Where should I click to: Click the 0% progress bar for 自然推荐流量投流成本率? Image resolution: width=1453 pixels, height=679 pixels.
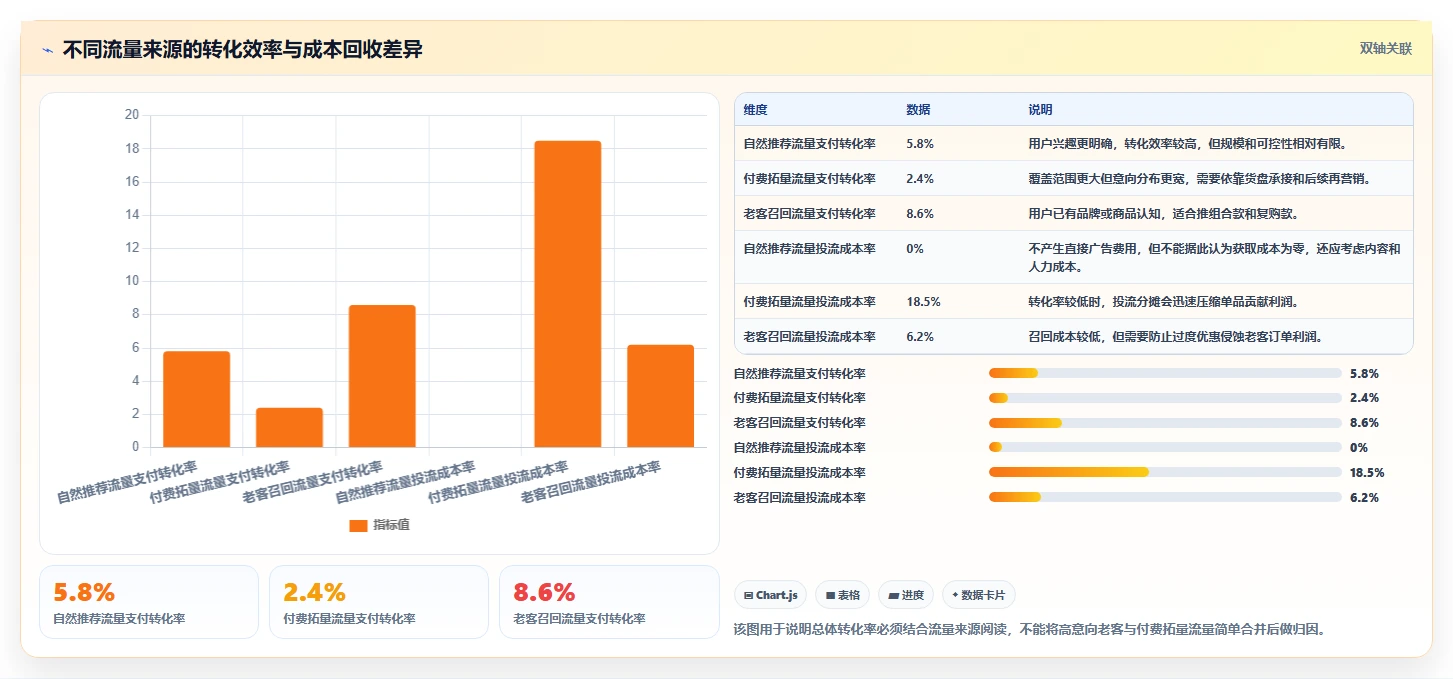coord(1165,447)
